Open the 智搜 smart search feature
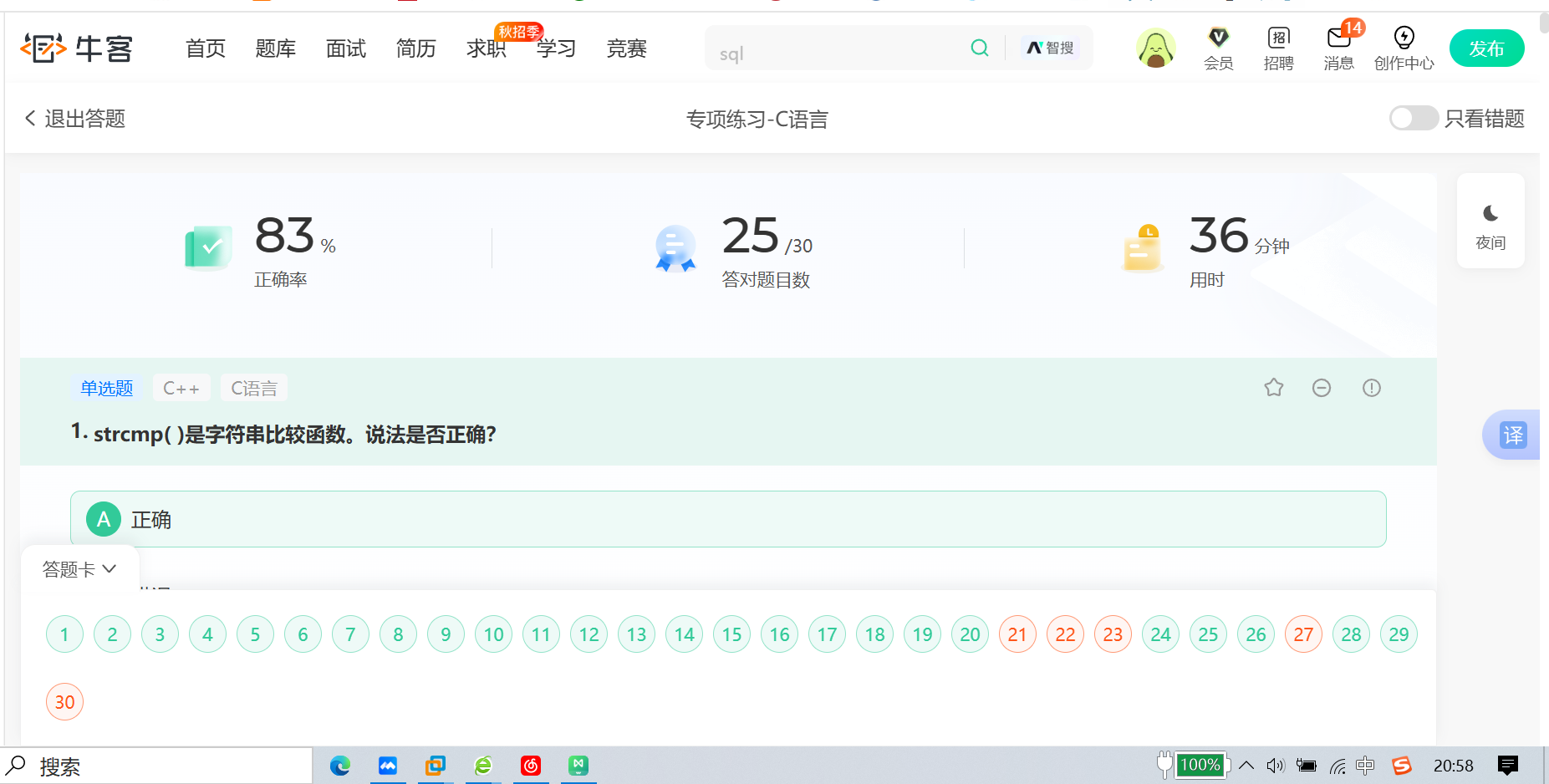The width and height of the screenshot is (1549, 784). click(x=1051, y=48)
